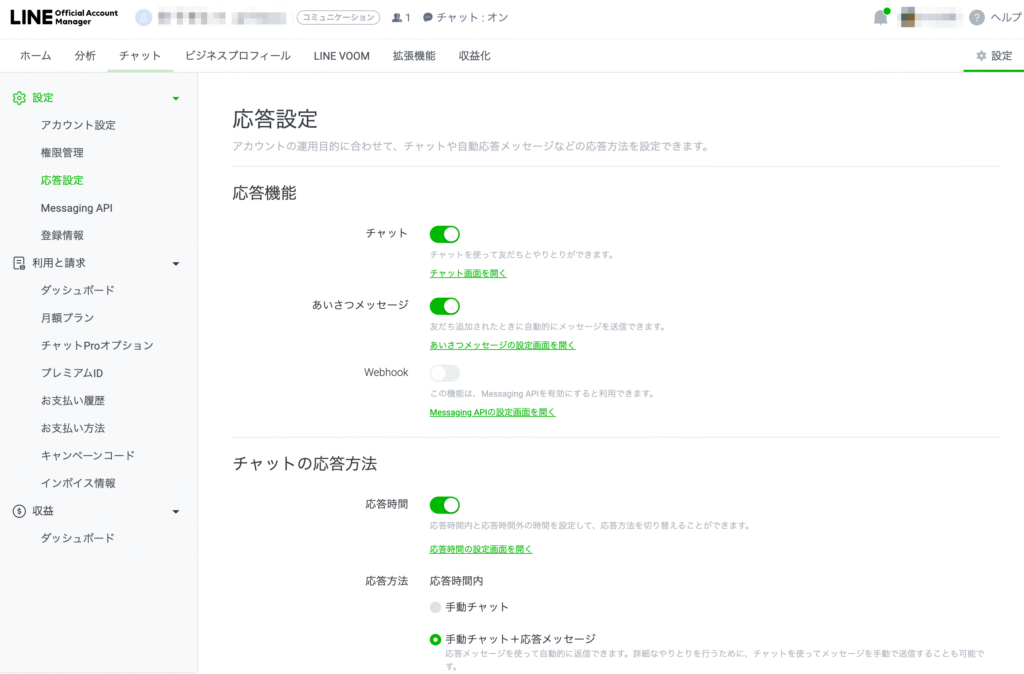The height and width of the screenshot is (674, 1024).
Task: Click the settings gear icon in top right
Action: point(981,56)
